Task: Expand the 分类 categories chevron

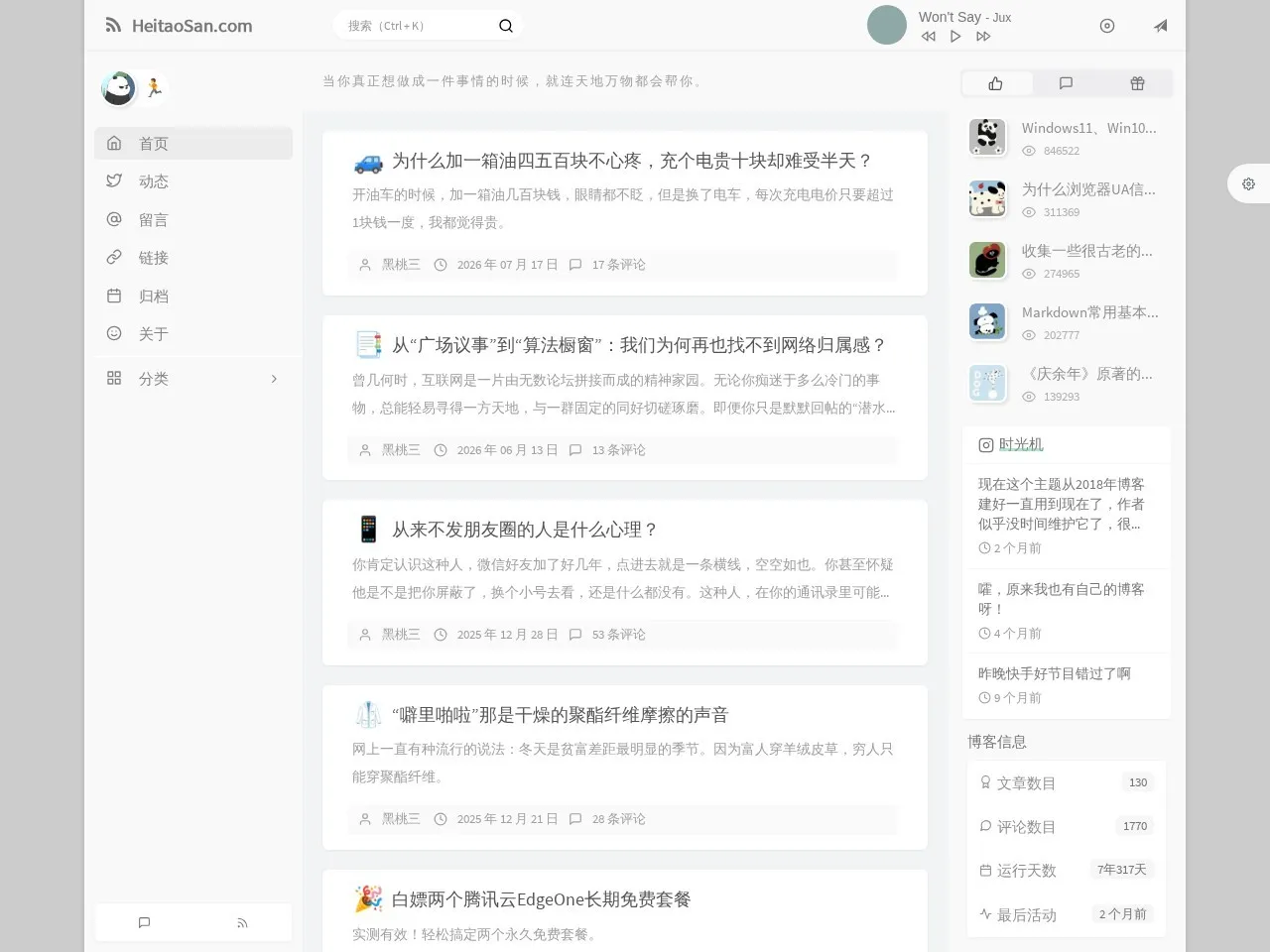Action: pyautogui.click(x=274, y=378)
